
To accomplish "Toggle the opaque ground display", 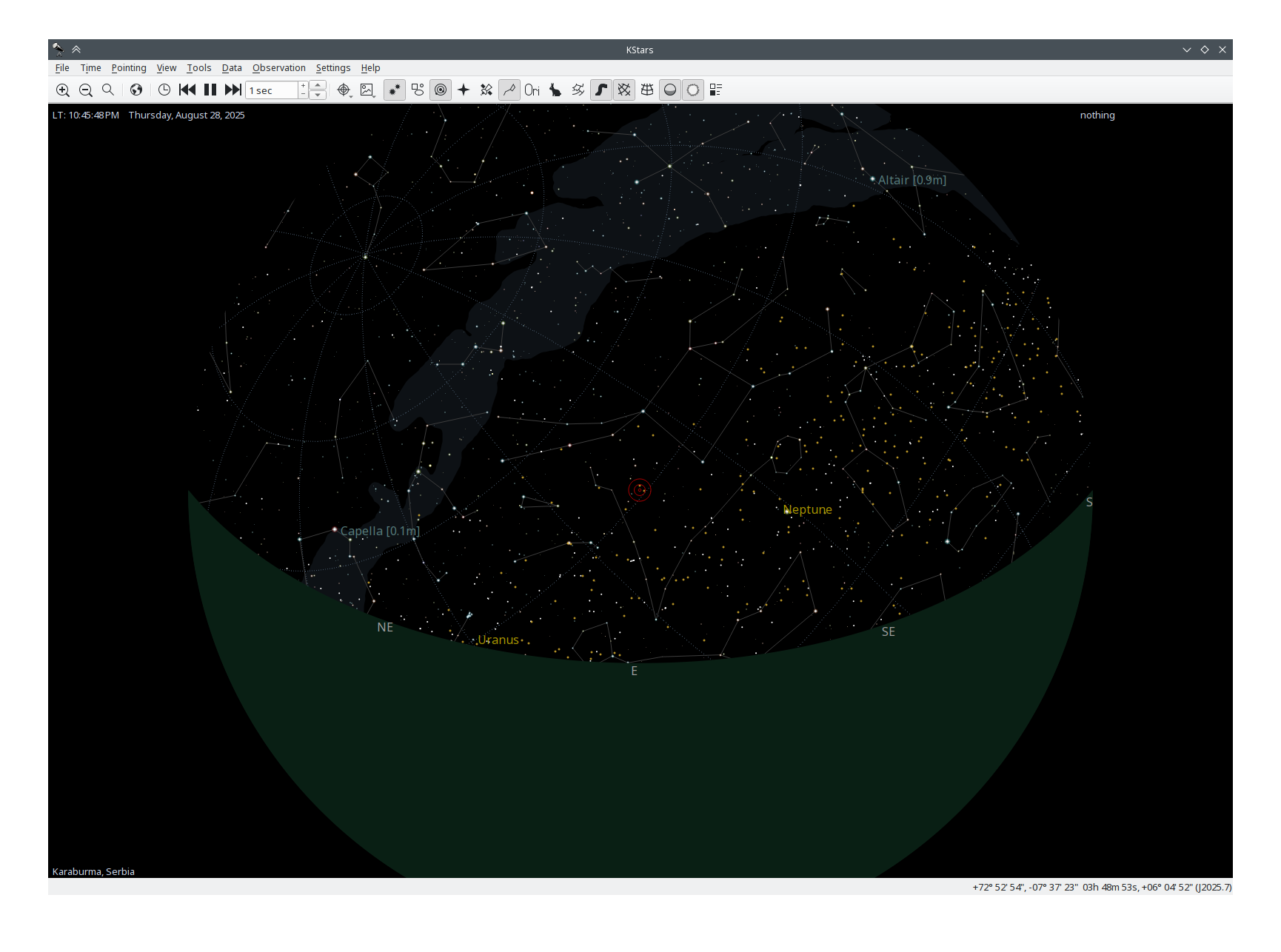I will pos(670,90).
